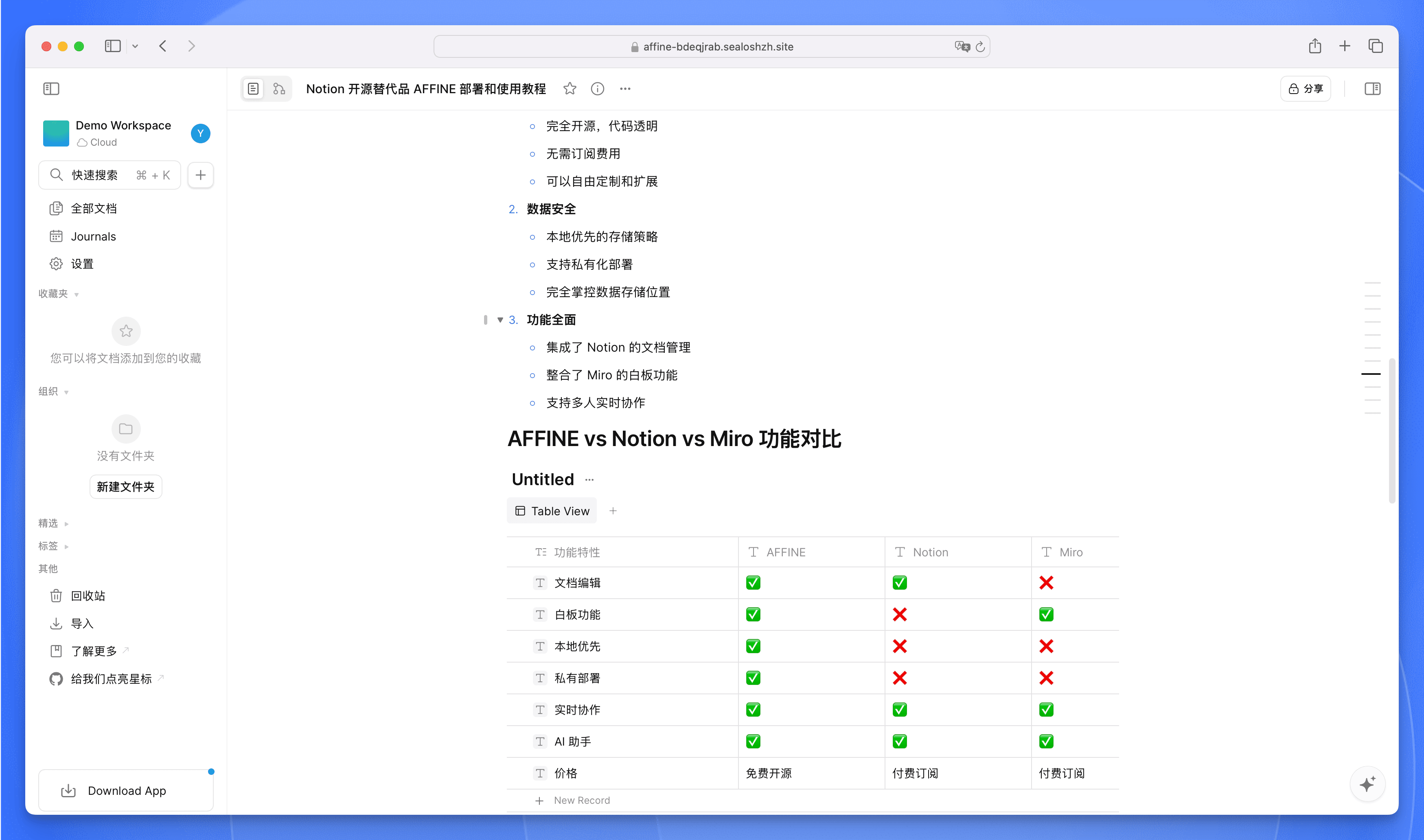Open 导入 import option
This screenshot has height=840, width=1424.
(126, 623)
